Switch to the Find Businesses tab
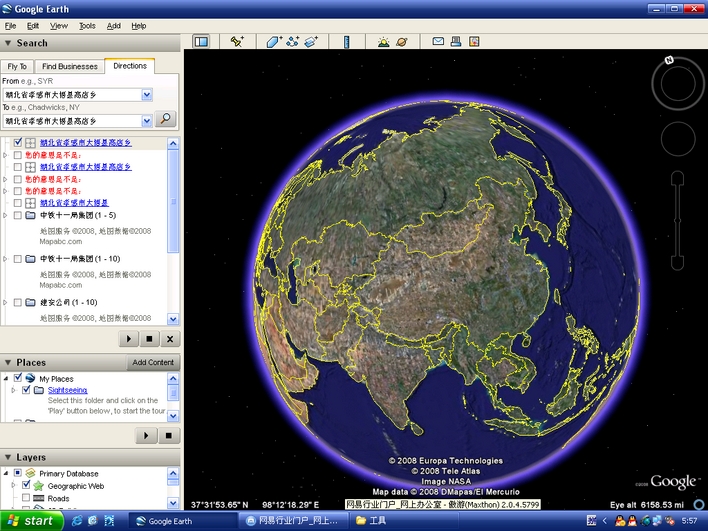708x531 pixels. [70, 66]
